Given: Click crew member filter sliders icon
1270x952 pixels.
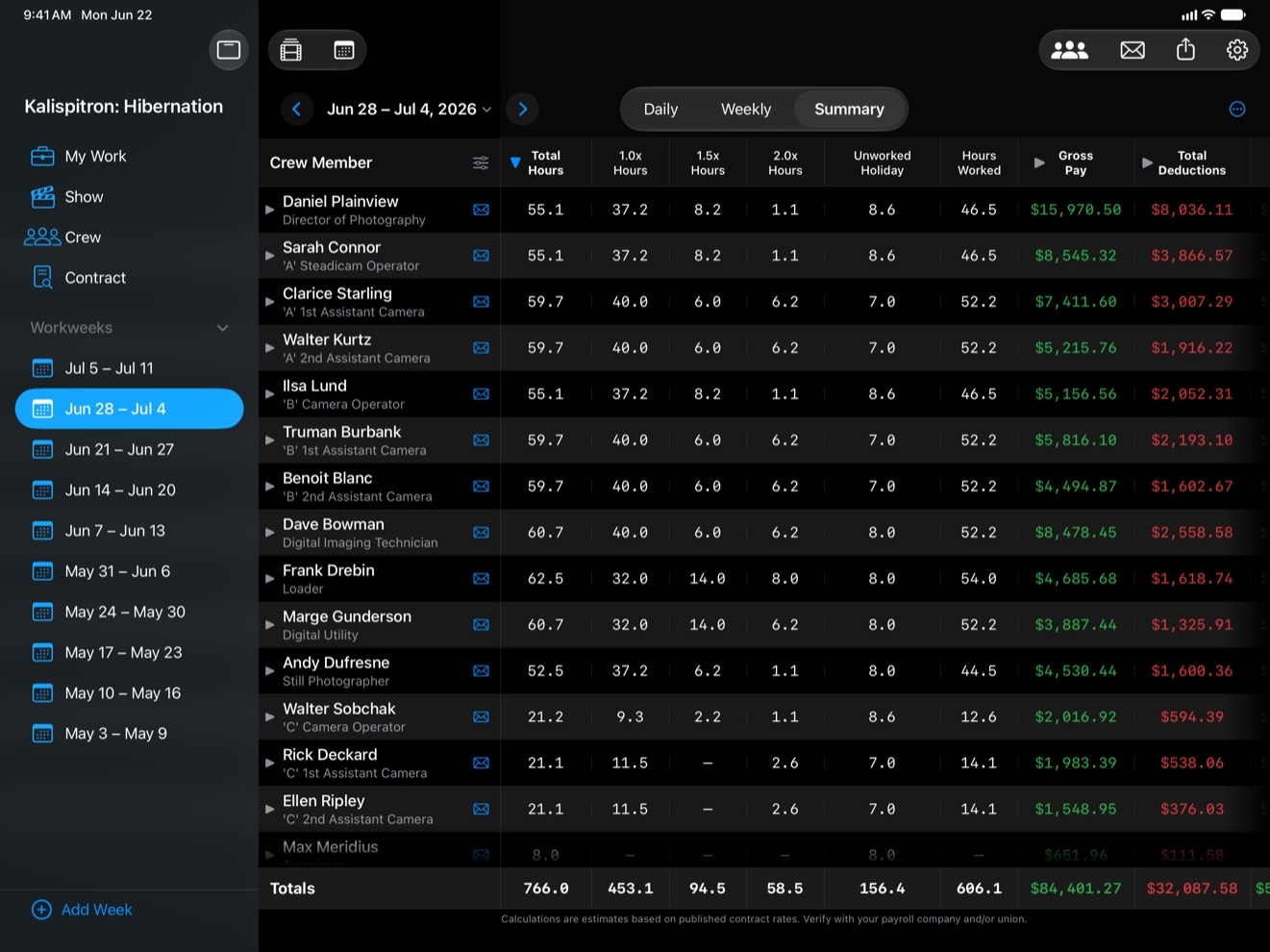Looking at the screenshot, I should point(481,163).
